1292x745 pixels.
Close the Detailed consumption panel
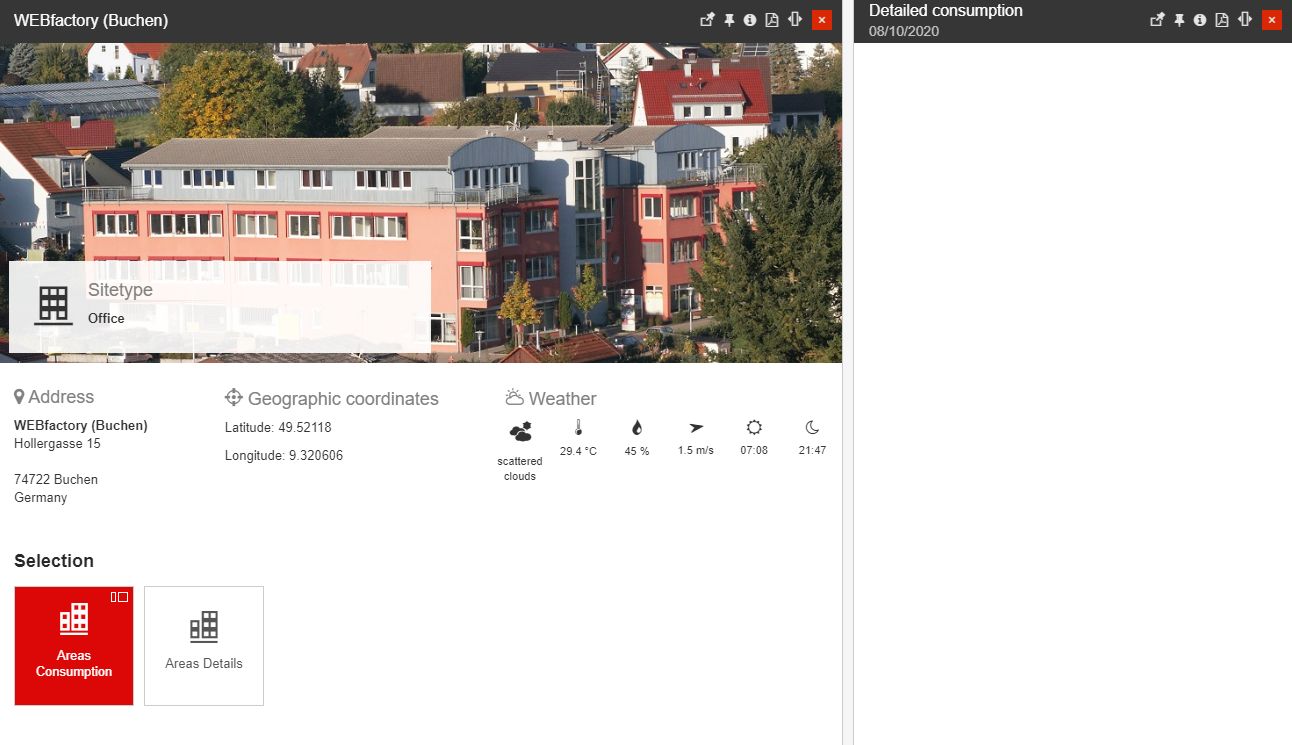1272,20
